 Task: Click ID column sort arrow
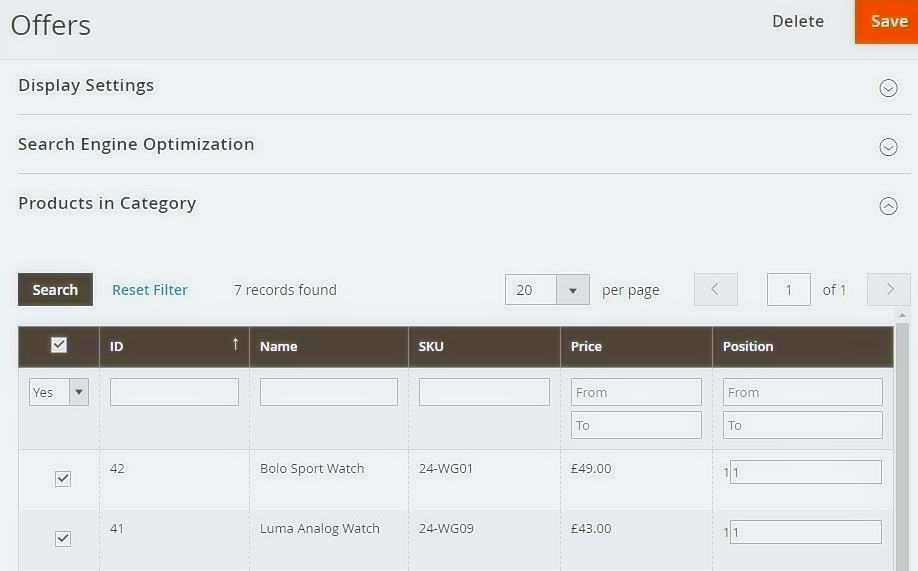[x=235, y=345]
